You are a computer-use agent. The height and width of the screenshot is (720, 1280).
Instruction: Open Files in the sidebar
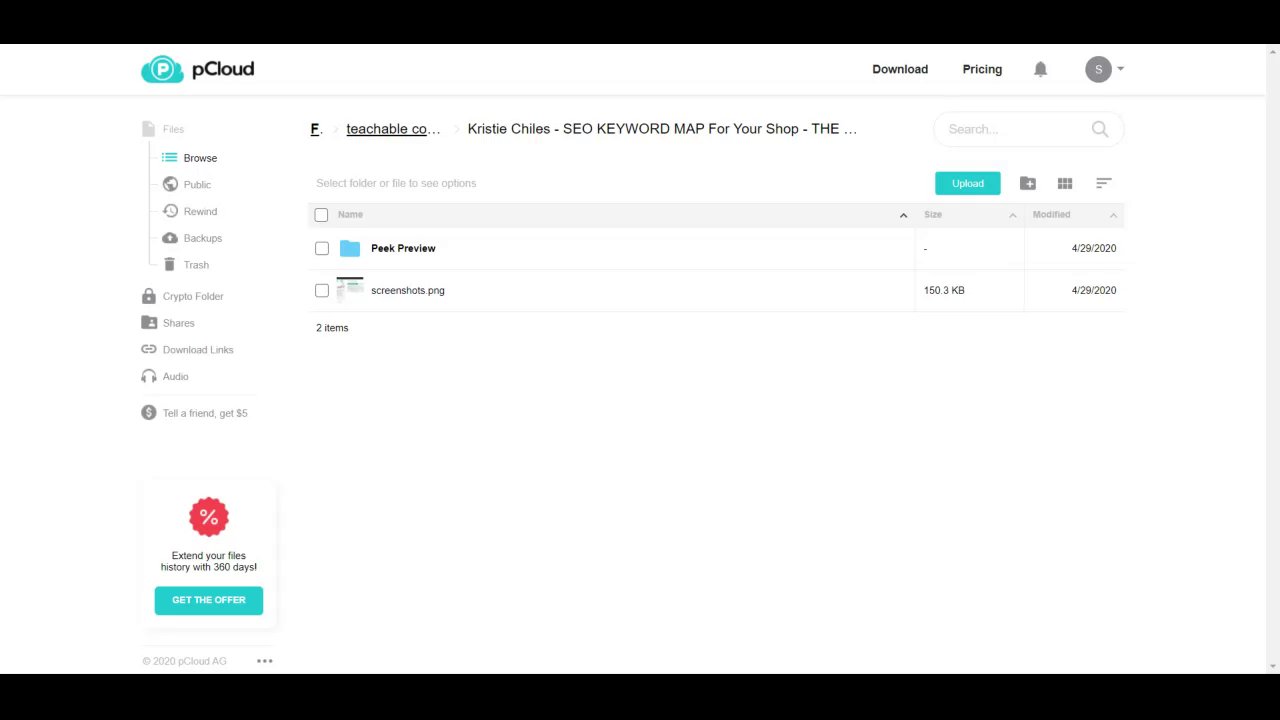pos(173,129)
